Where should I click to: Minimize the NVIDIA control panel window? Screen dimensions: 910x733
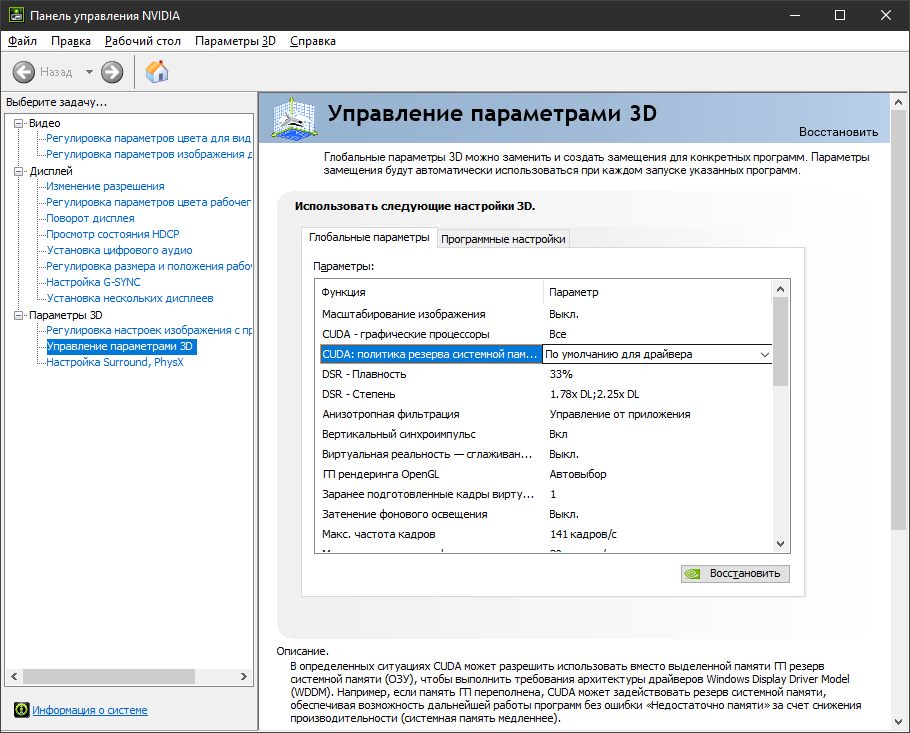click(x=795, y=15)
